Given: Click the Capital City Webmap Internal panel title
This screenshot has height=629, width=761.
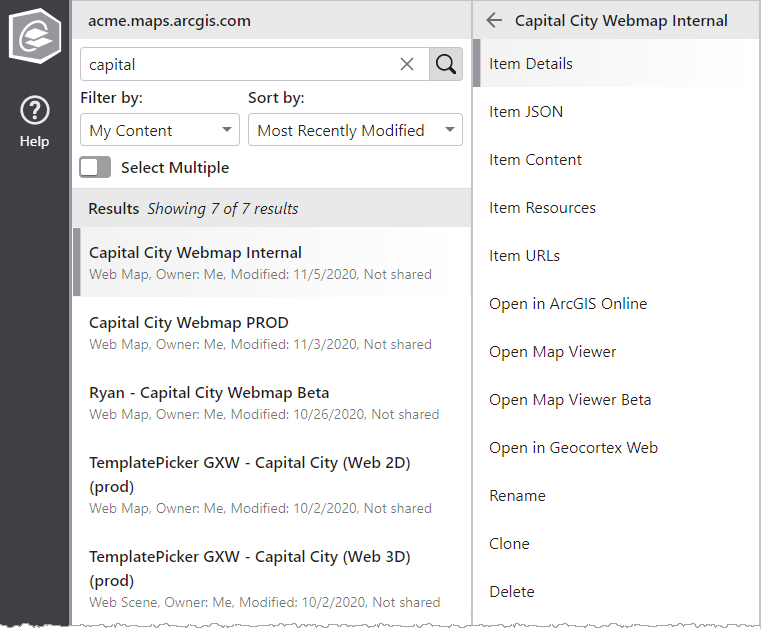Looking at the screenshot, I should pos(621,21).
